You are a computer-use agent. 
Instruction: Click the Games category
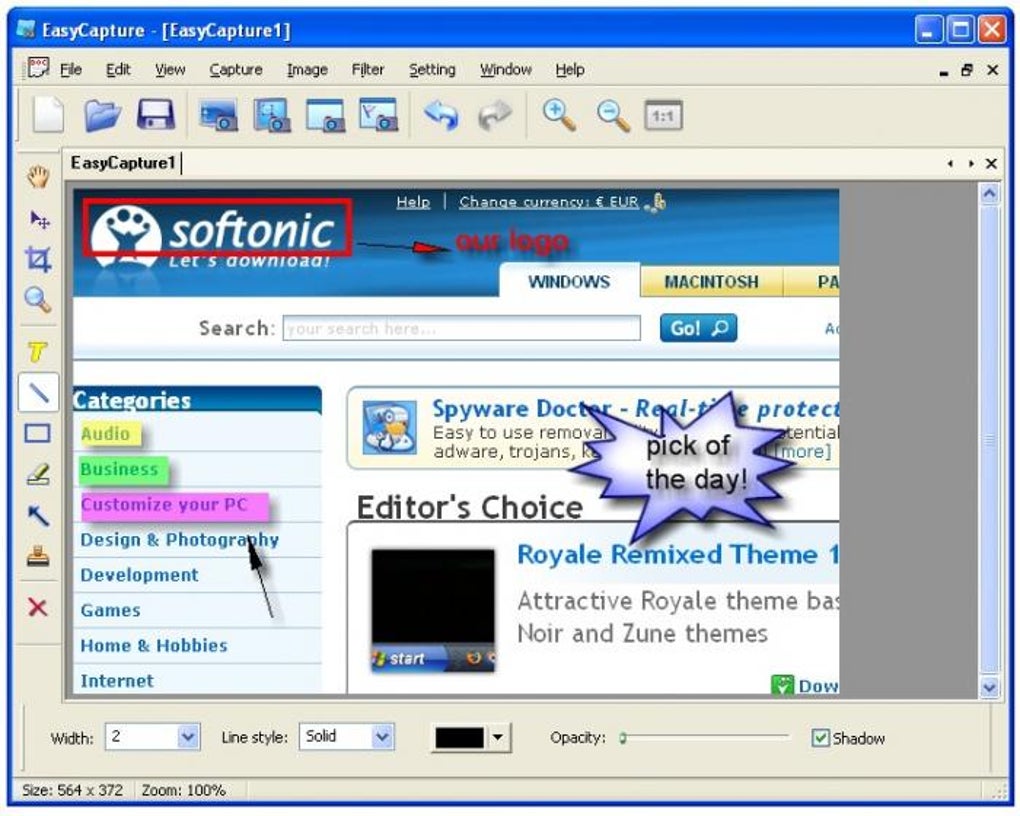click(x=111, y=610)
